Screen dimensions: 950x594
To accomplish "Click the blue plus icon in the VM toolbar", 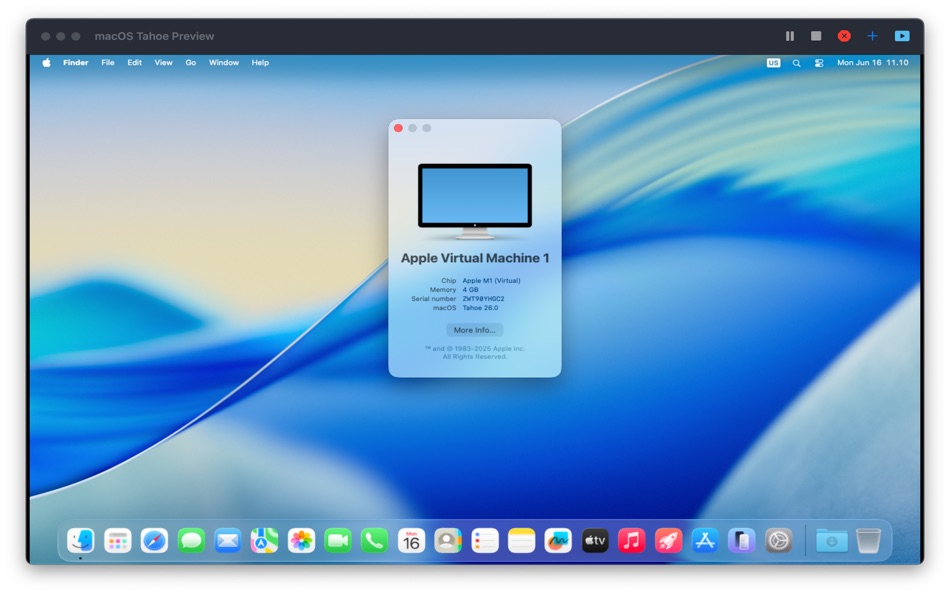I will coord(872,36).
